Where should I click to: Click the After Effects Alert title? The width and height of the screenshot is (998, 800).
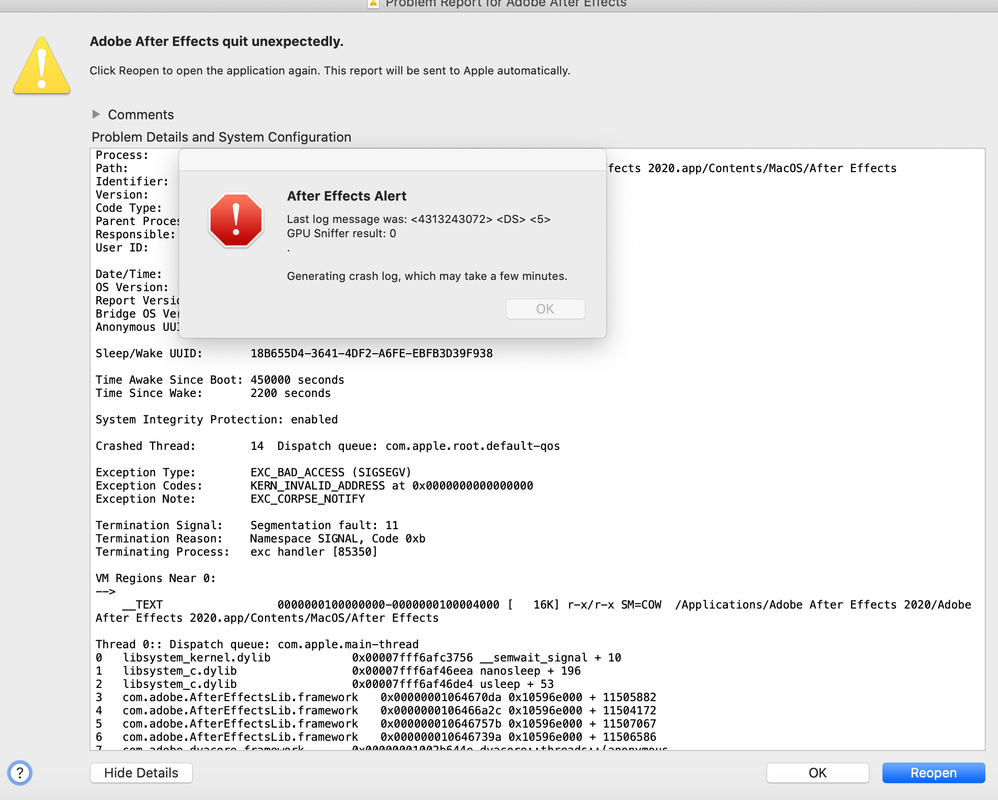click(347, 196)
